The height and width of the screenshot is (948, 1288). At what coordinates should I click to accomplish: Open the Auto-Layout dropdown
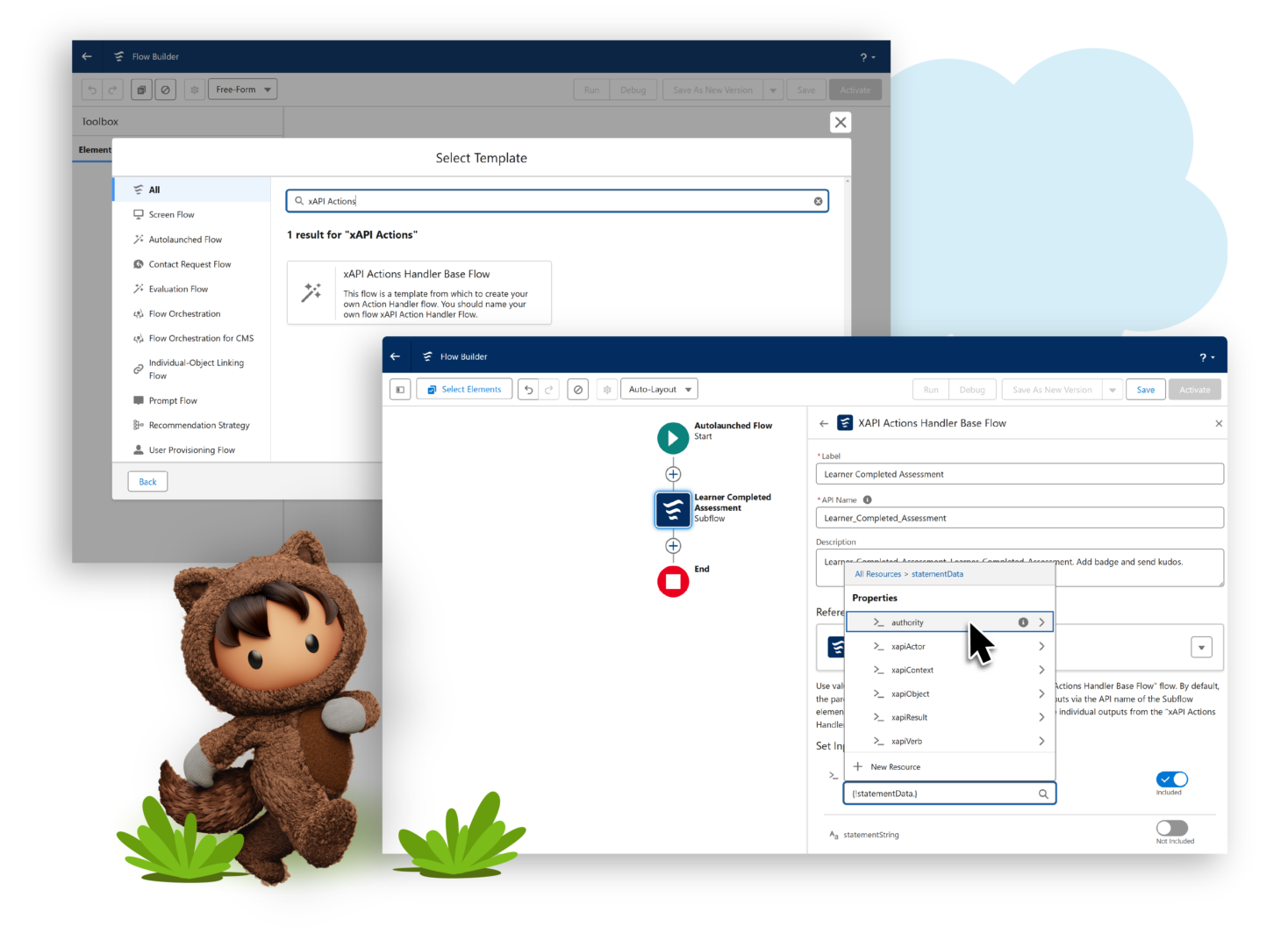pyautogui.click(x=659, y=389)
